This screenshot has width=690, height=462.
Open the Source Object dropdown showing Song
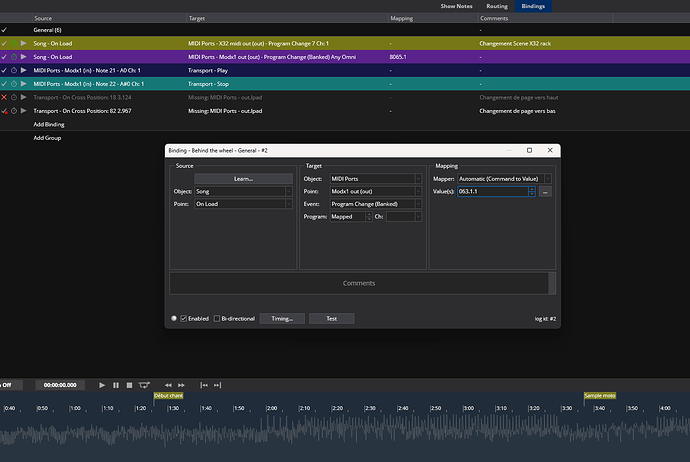point(244,191)
